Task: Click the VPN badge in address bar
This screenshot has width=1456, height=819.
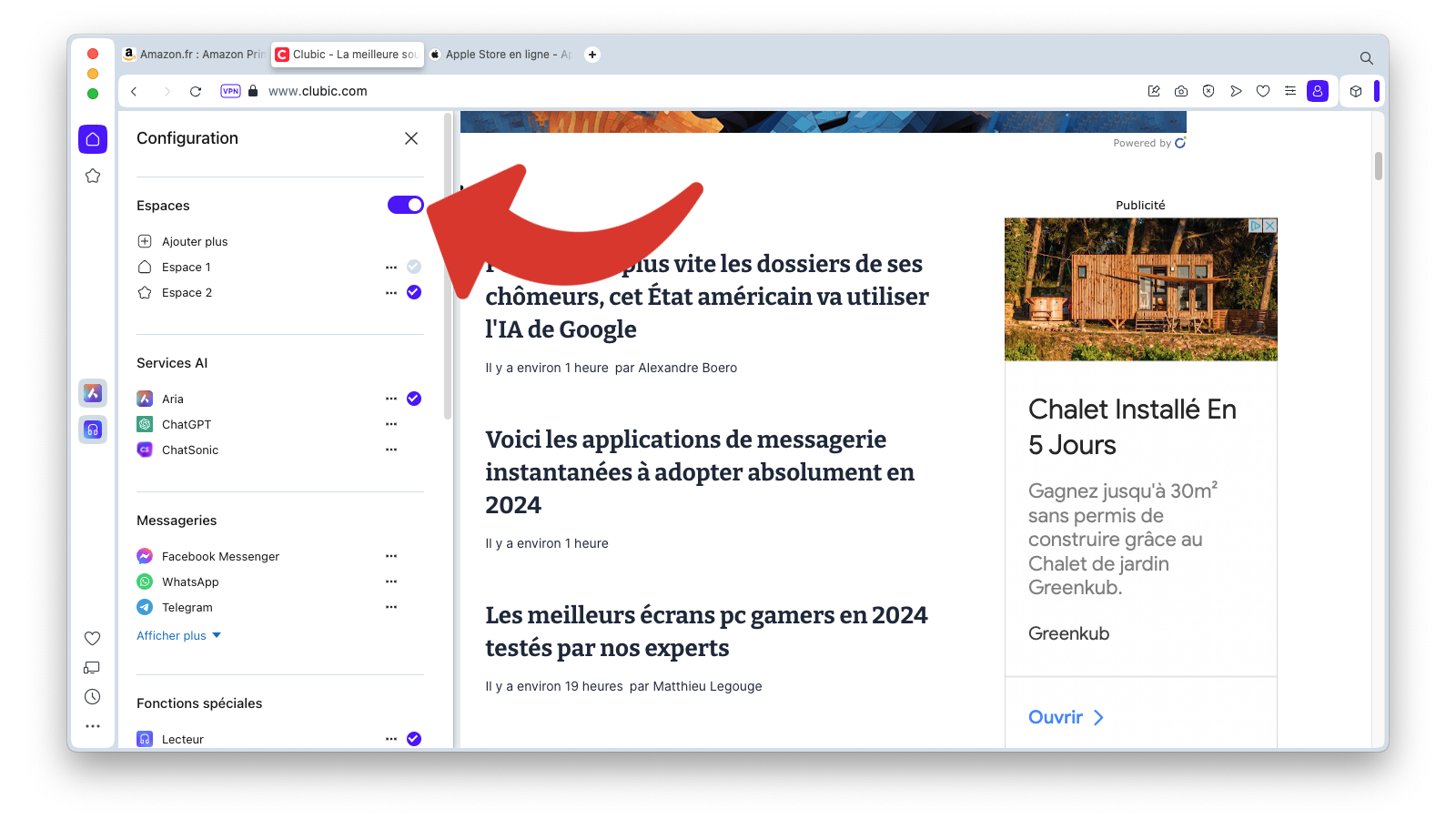Action: (231, 91)
